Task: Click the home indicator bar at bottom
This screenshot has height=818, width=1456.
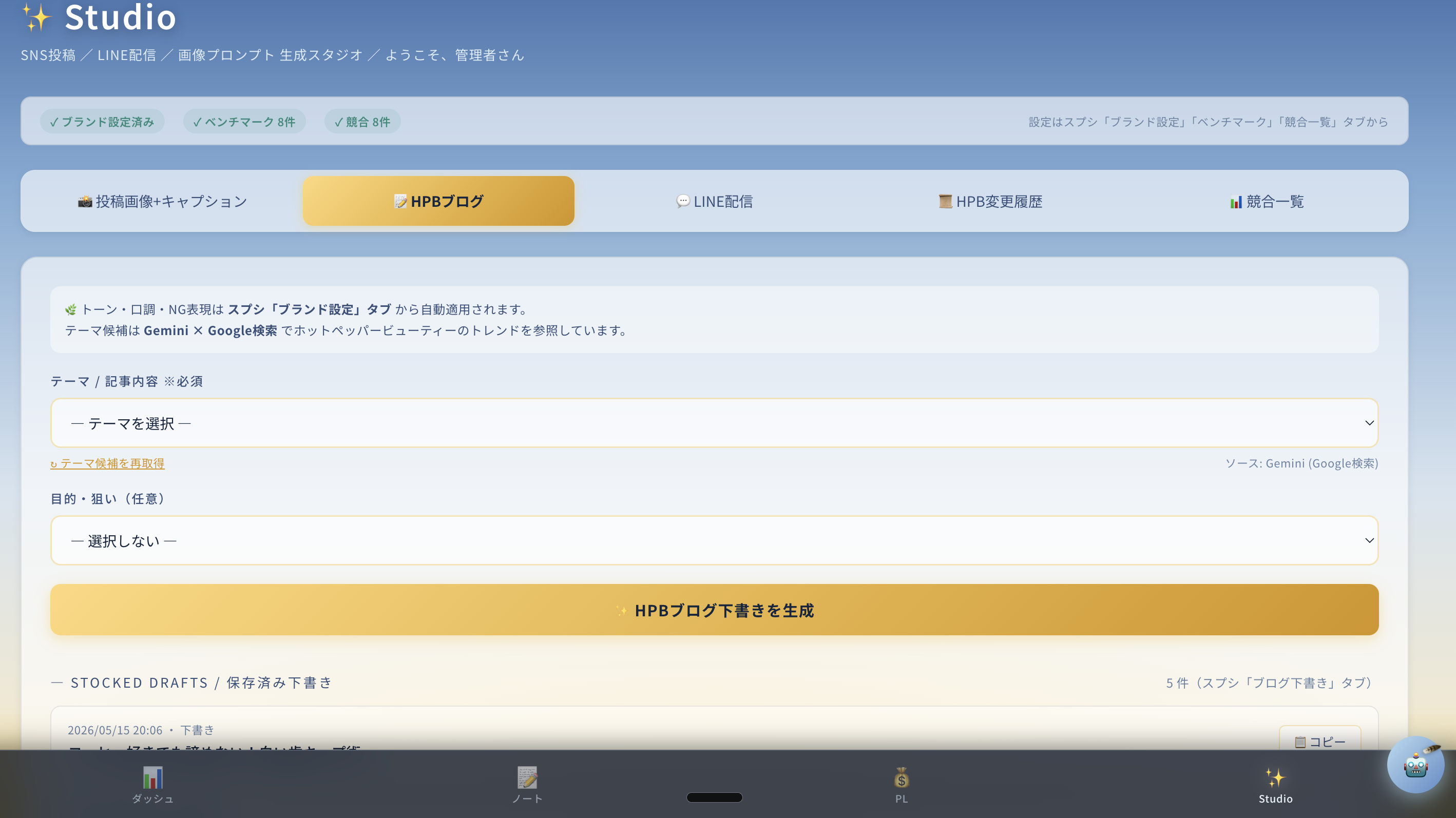Action: click(715, 797)
